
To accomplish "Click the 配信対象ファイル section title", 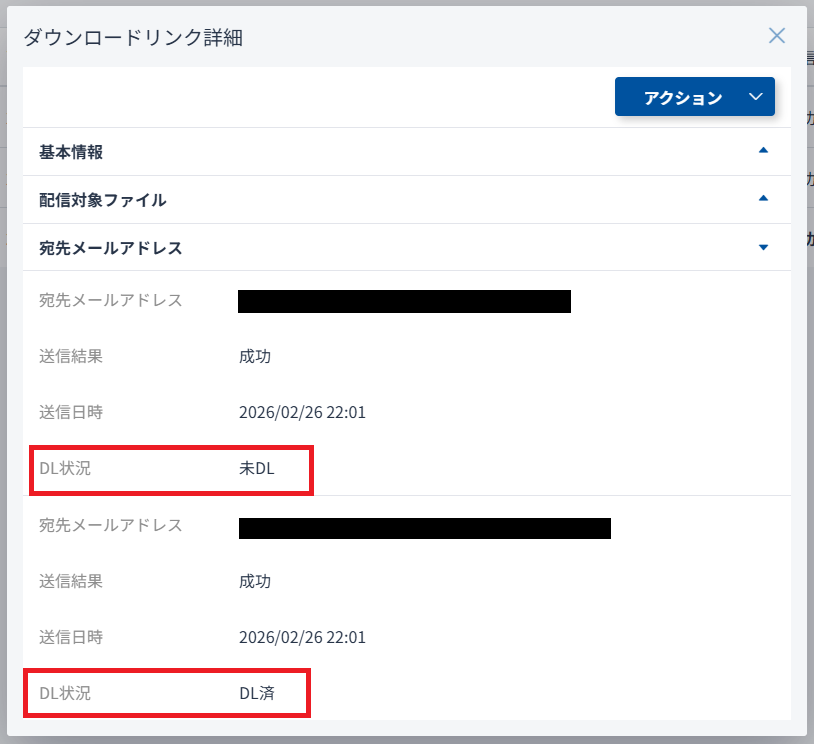I will [103, 200].
